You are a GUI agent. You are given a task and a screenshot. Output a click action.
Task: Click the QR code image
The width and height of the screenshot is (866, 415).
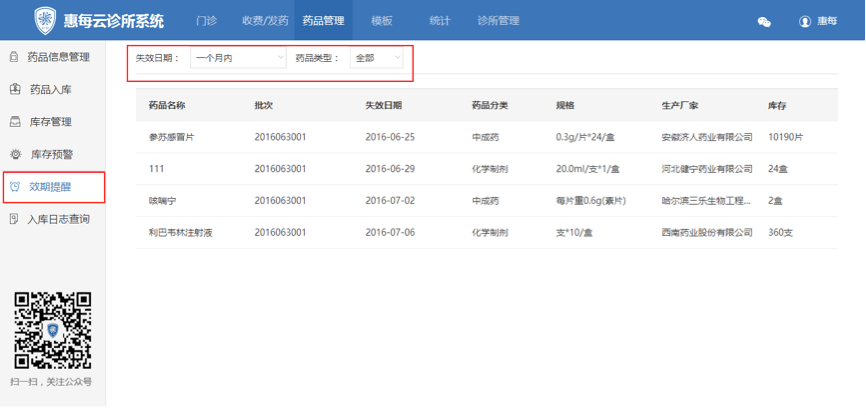coord(52,330)
